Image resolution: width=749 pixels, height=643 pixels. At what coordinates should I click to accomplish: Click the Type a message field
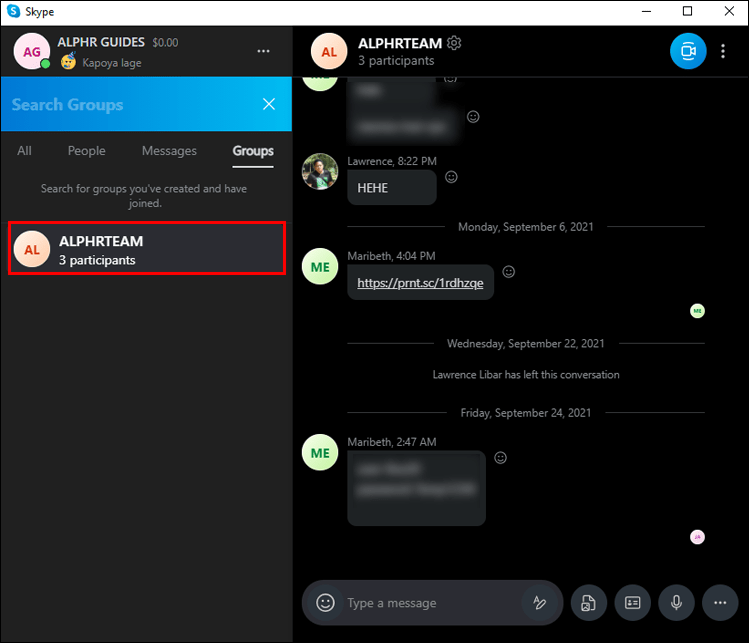(430, 603)
